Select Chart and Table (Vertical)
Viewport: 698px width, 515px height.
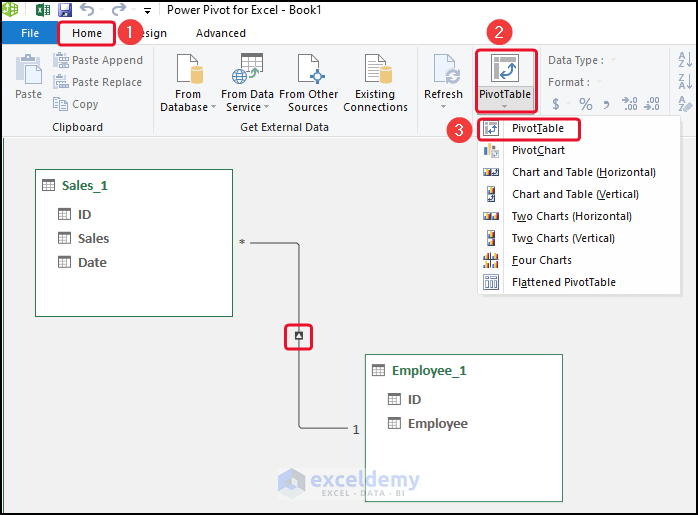pos(579,195)
